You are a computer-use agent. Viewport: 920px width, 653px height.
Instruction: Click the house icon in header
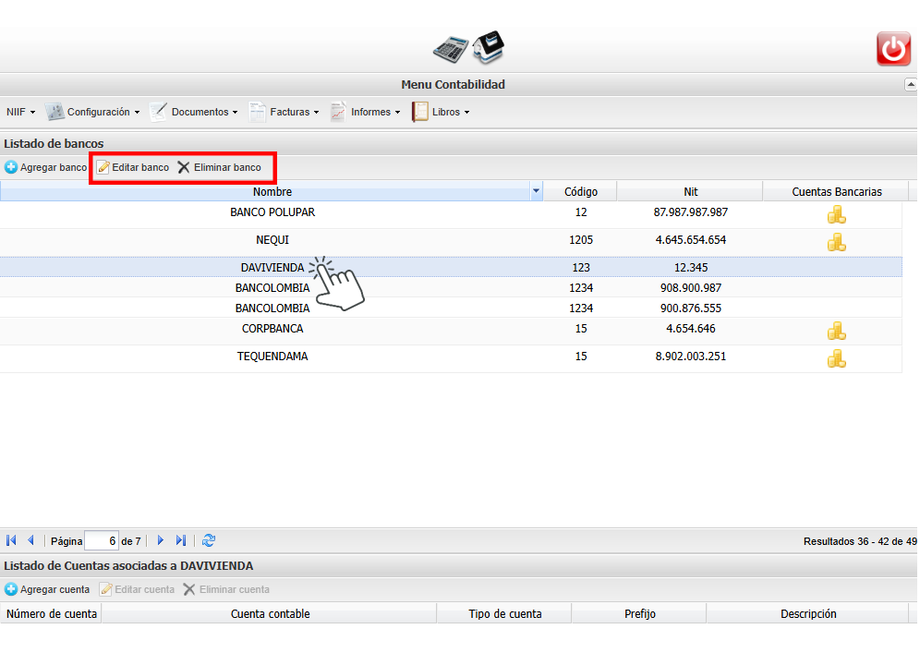click(488, 46)
